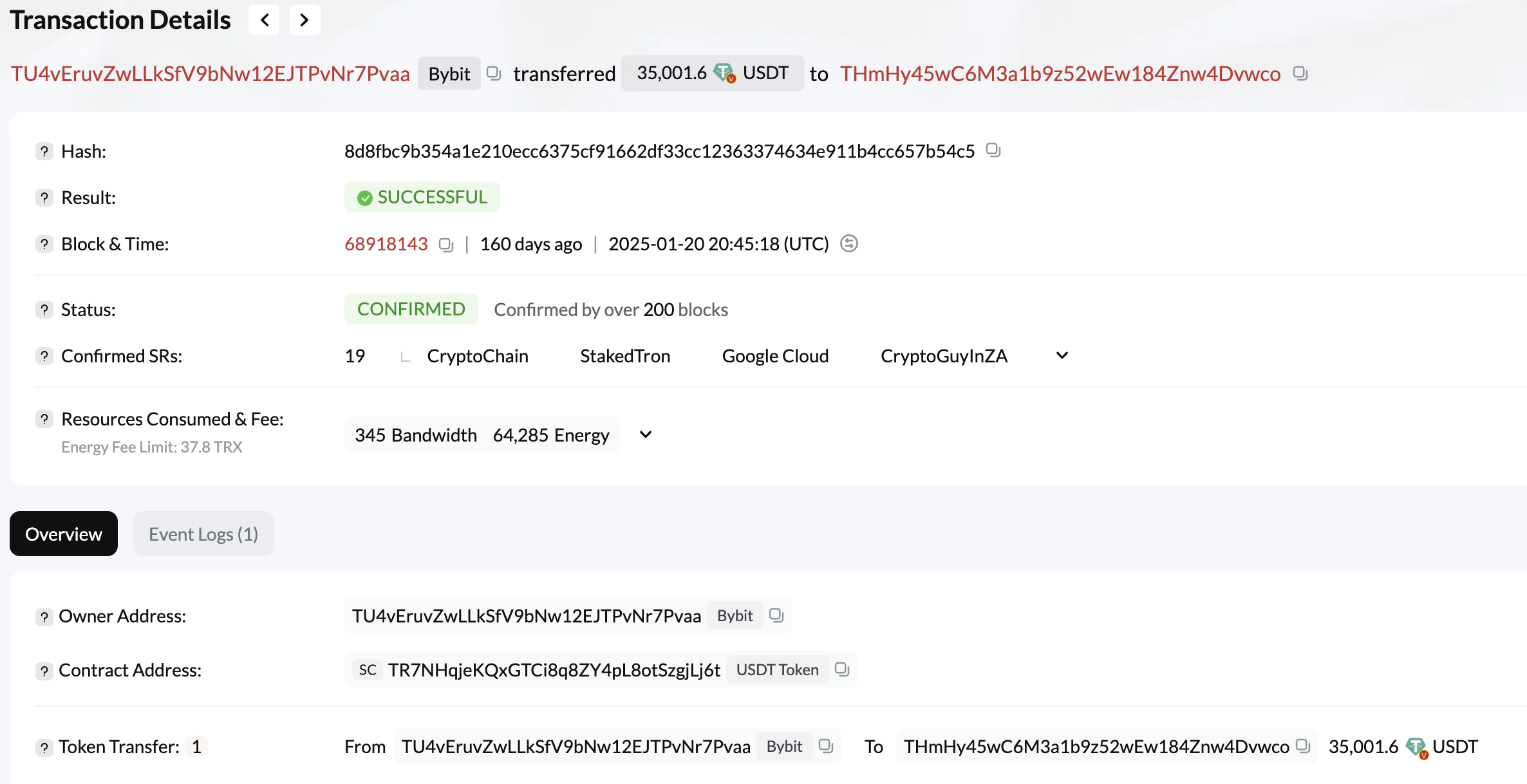
Task: Click the USDT token icon in header
Action: [724, 73]
